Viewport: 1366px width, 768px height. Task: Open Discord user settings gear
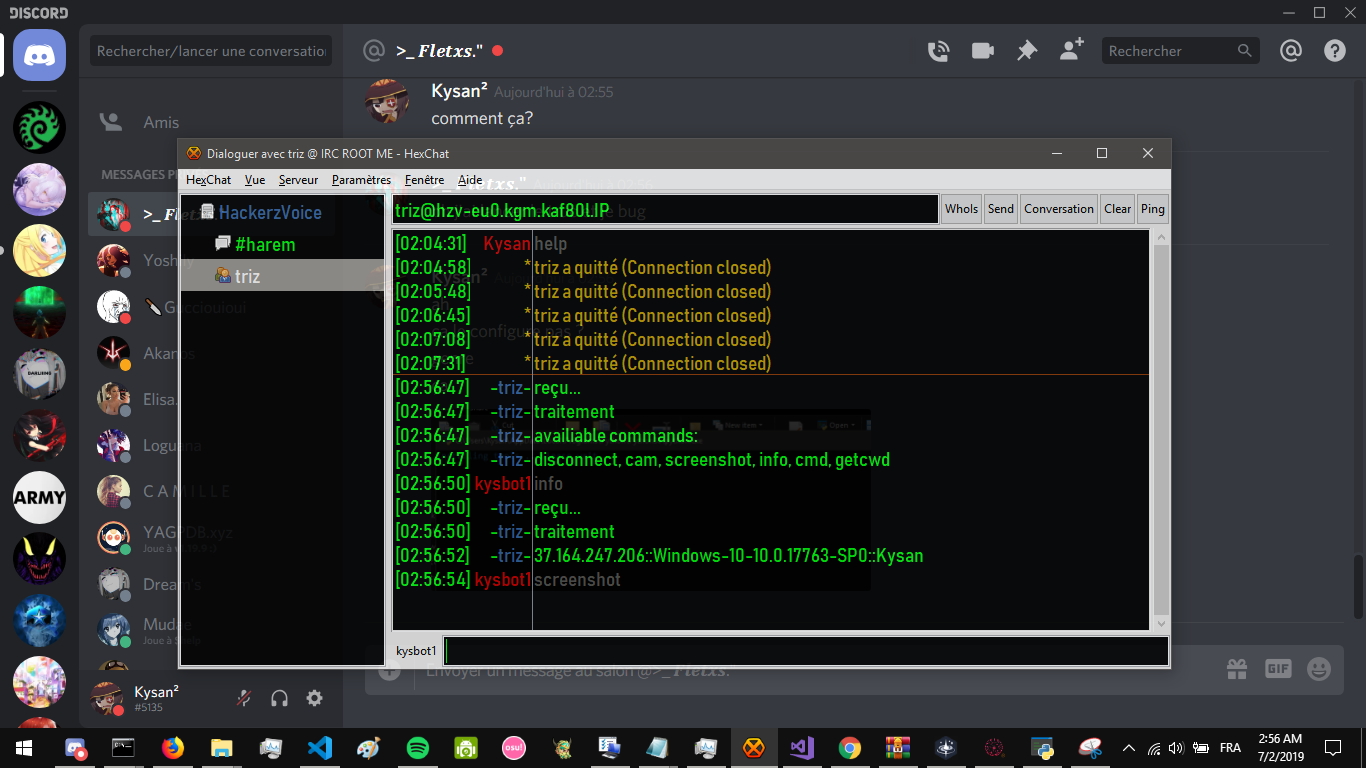[314, 698]
